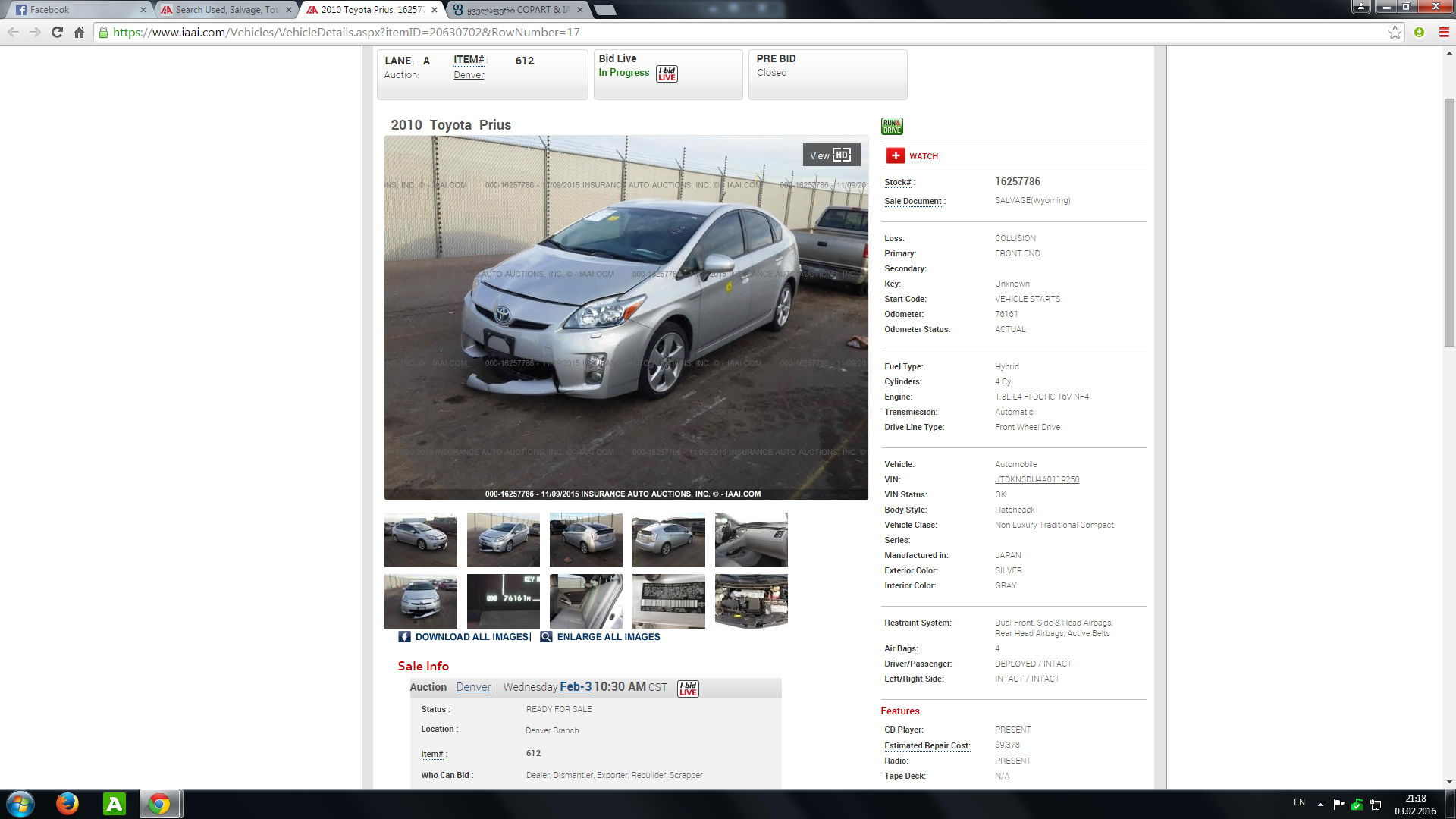Viewport: 1456px width, 819px height.
Task: Bookmark page with the star icon
Action: pyautogui.click(x=1395, y=32)
